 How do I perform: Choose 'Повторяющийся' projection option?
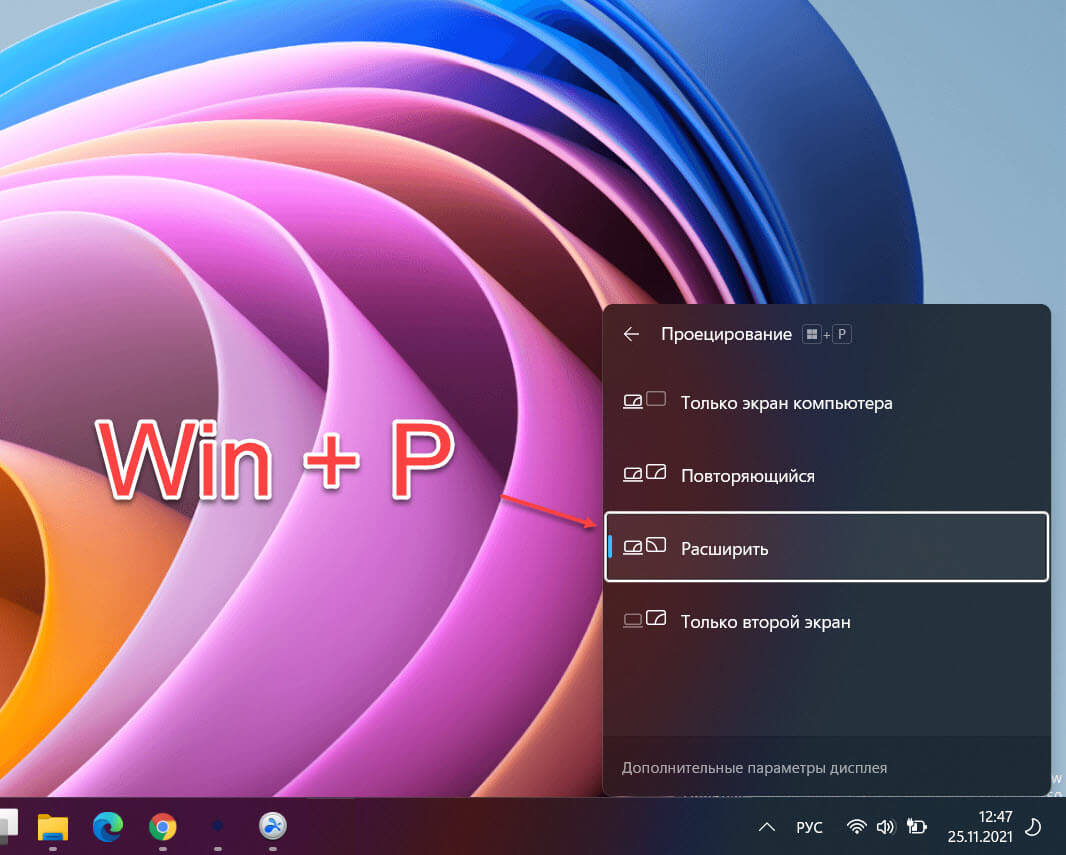(826, 476)
